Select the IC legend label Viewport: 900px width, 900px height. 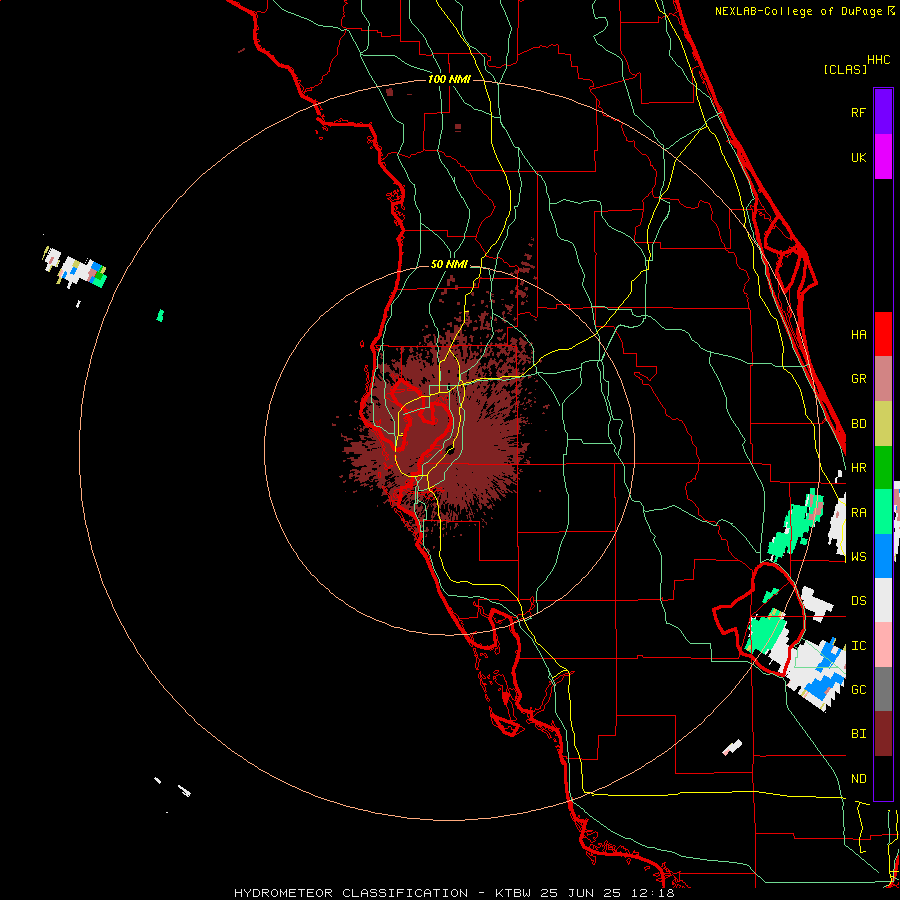pyautogui.click(x=858, y=646)
